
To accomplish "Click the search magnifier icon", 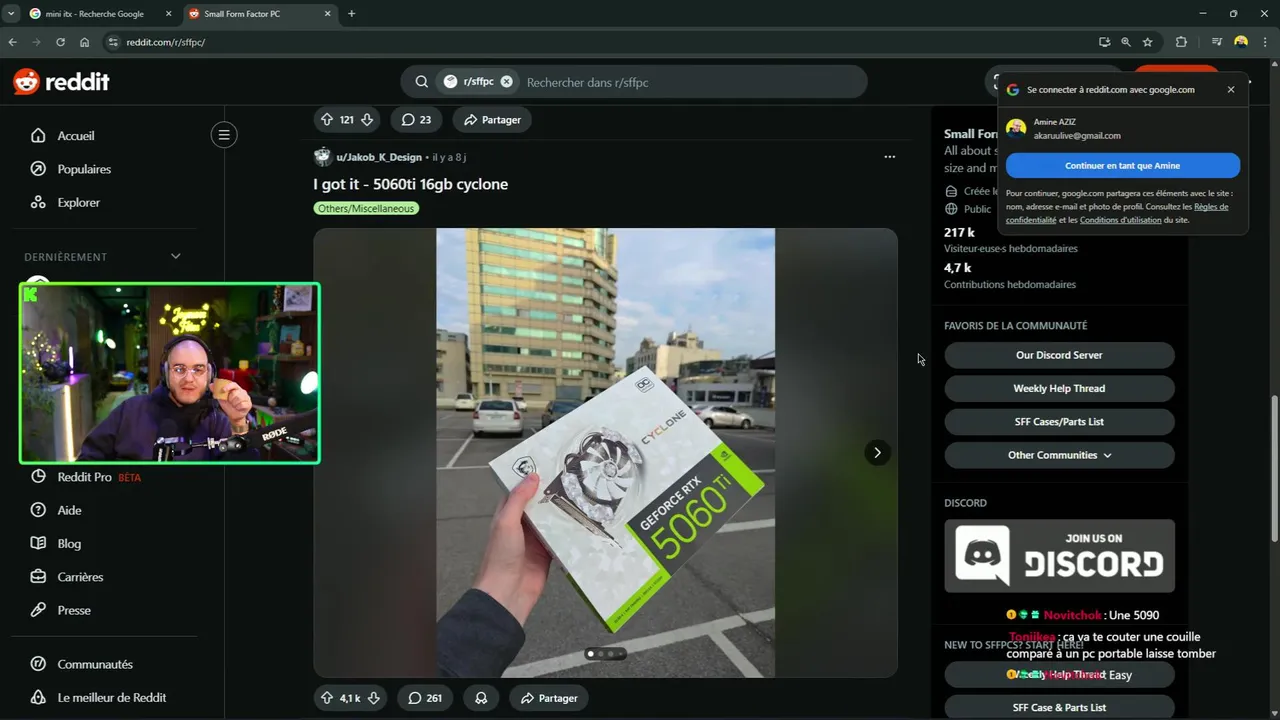I will [x=422, y=82].
